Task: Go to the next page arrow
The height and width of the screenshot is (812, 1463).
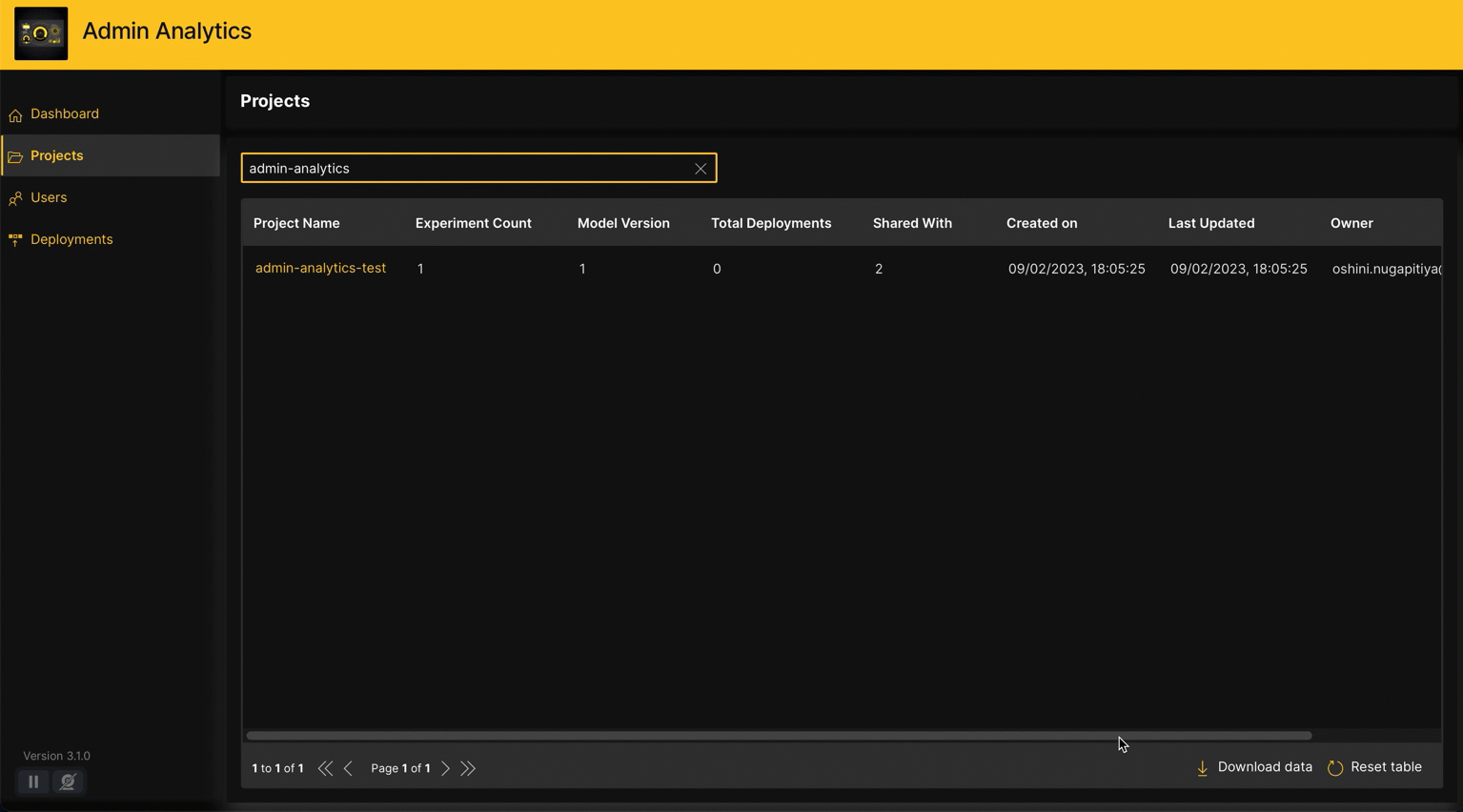Action: (x=445, y=768)
